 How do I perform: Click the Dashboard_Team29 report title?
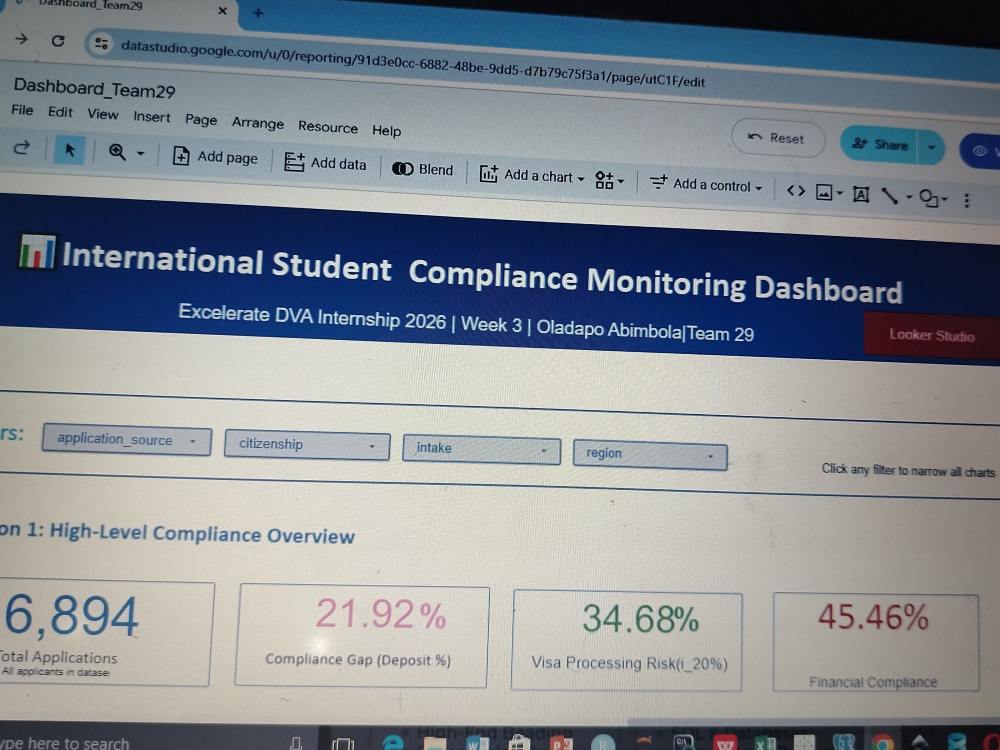[94, 88]
